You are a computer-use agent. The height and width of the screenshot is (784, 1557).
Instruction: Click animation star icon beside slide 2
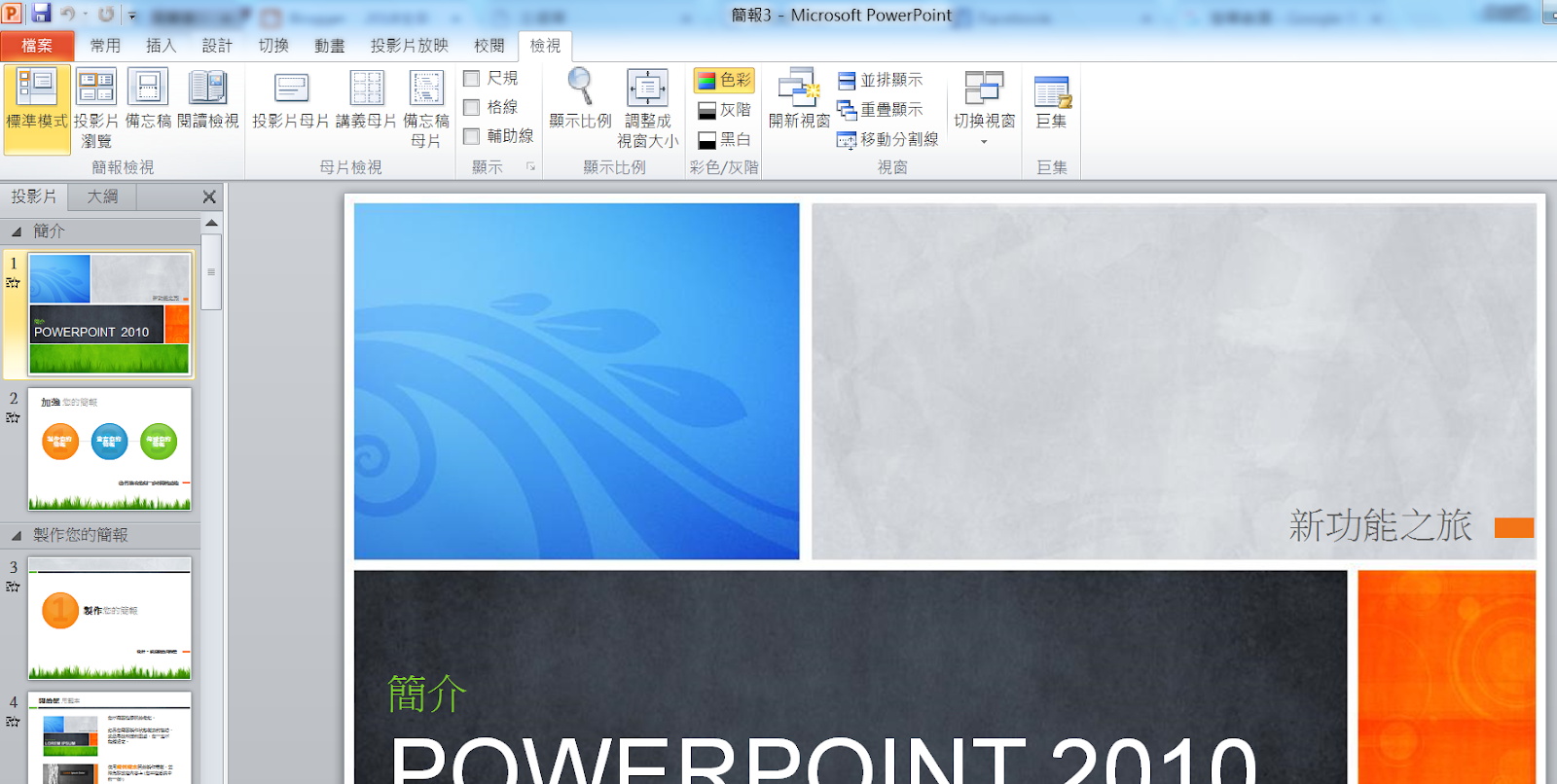[x=13, y=418]
